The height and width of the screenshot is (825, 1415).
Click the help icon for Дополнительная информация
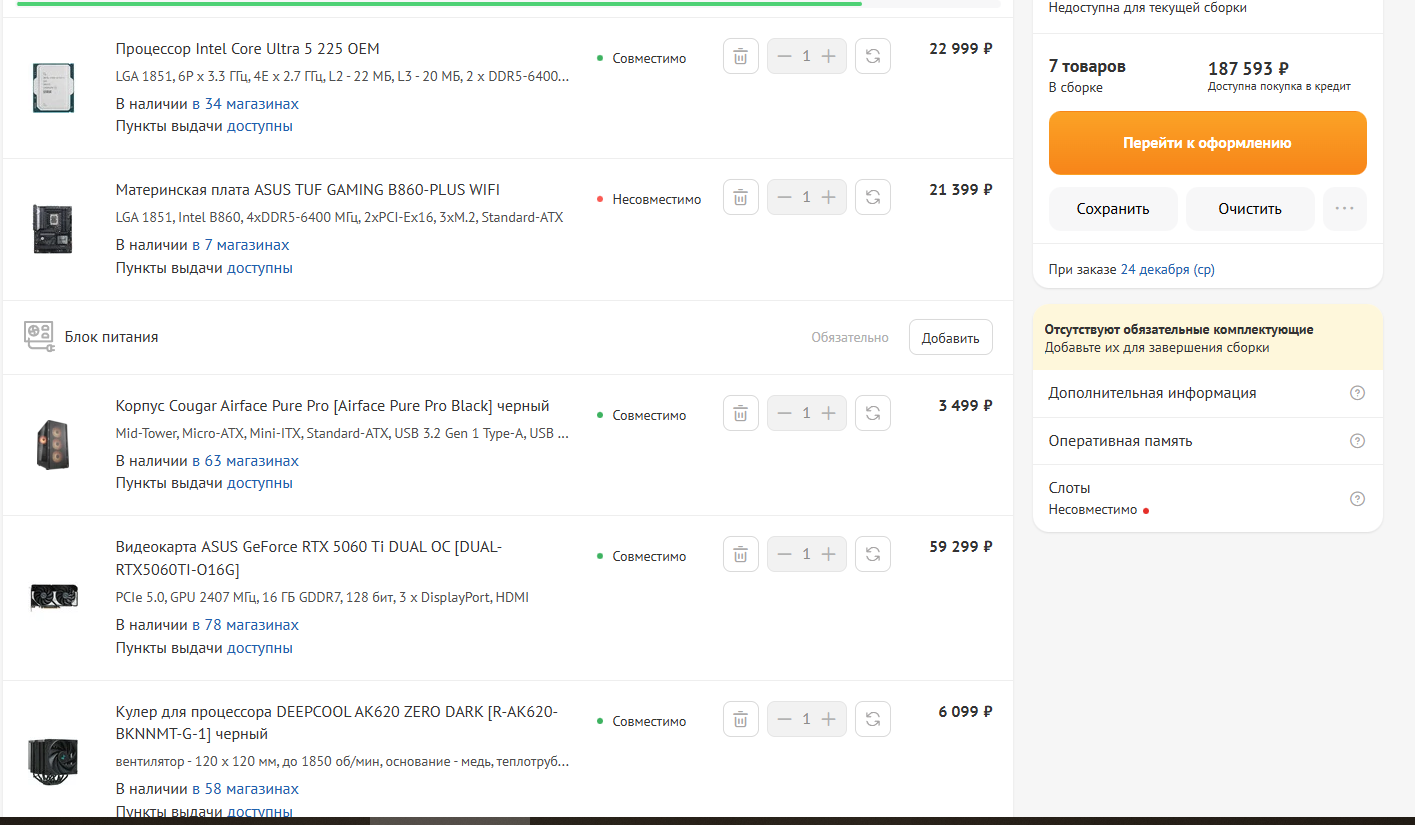pos(1357,393)
